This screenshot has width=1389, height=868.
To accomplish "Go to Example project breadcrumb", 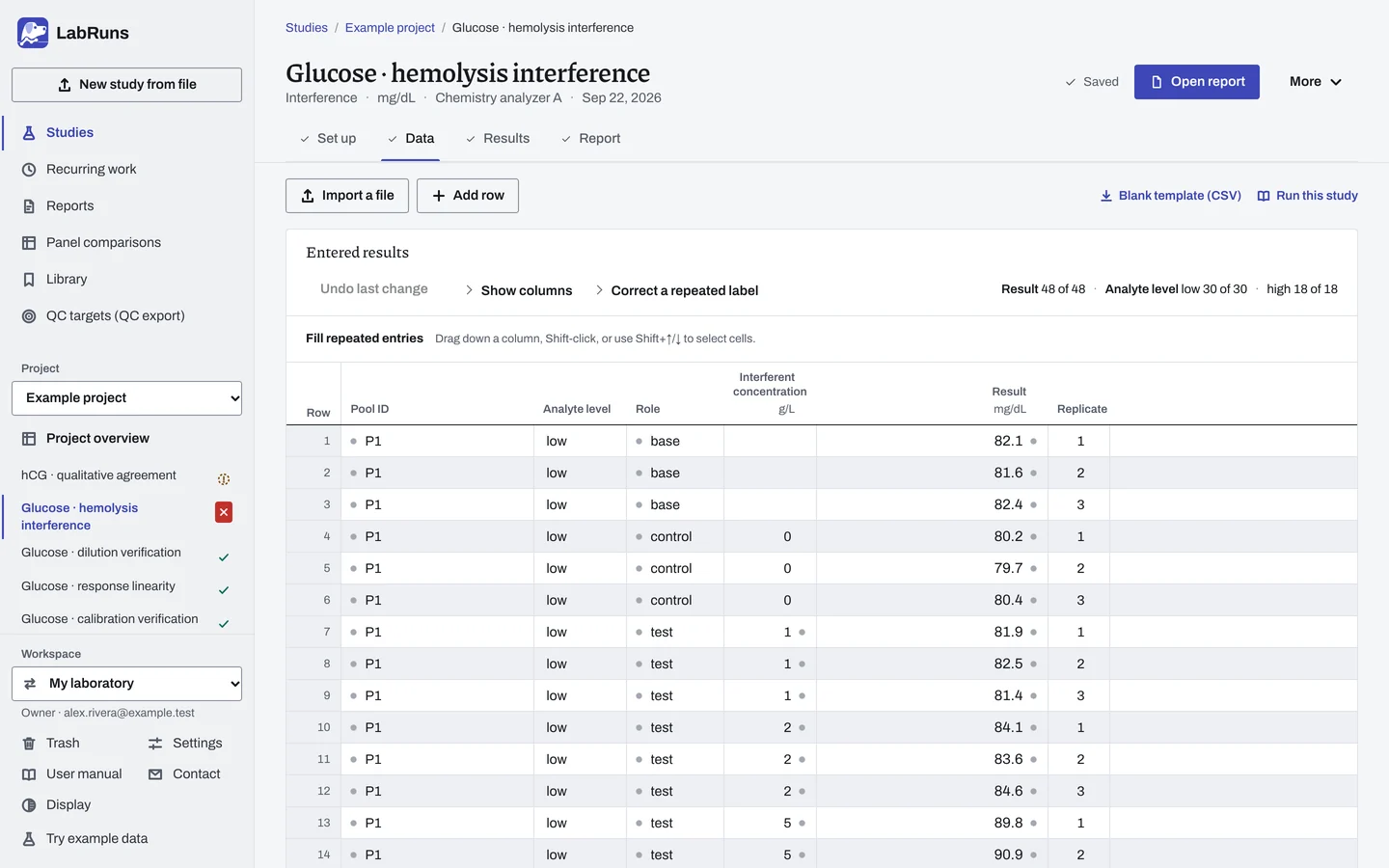I will coord(390,28).
